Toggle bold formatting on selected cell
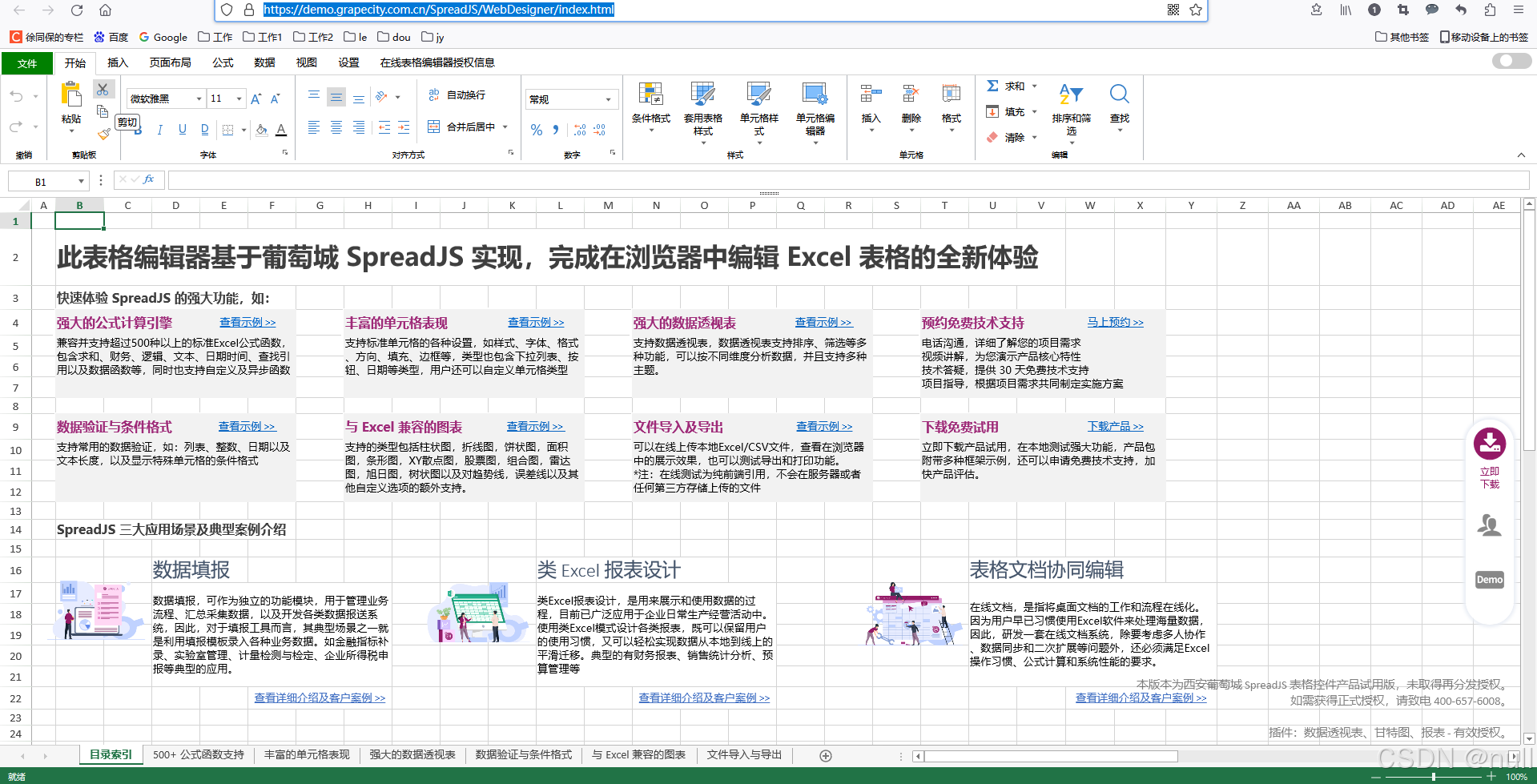 click(138, 129)
